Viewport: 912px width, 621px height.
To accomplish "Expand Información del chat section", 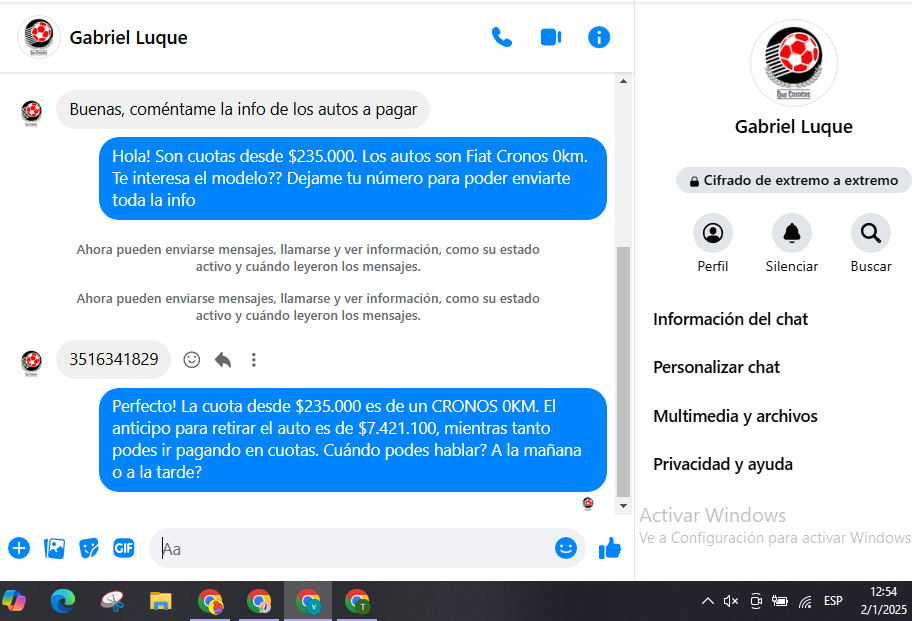I will point(731,319).
